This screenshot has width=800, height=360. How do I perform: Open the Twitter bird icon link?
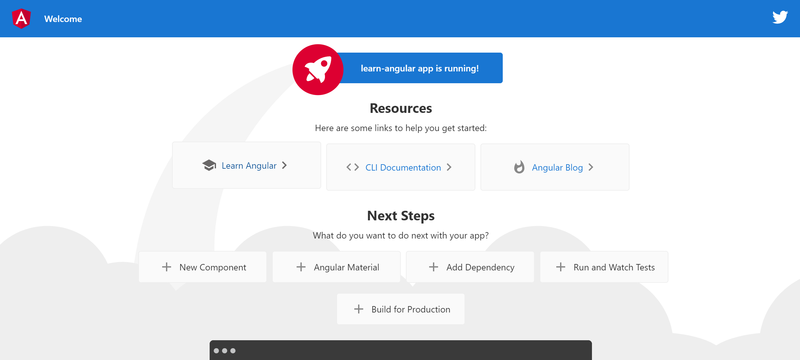780,17
